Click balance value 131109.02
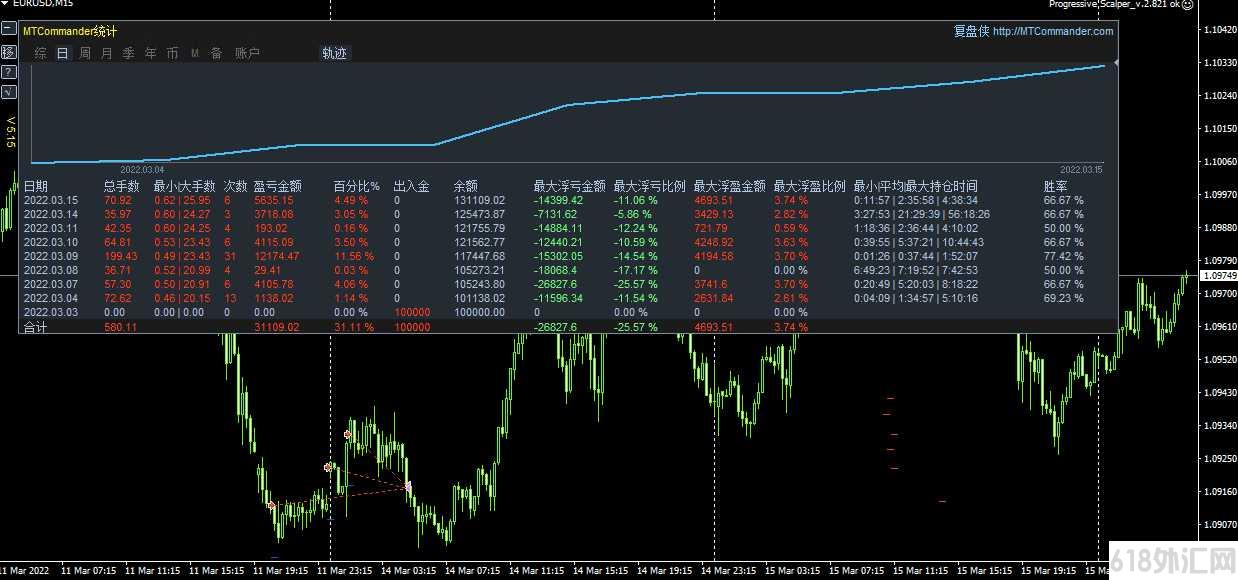 click(x=479, y=200)
